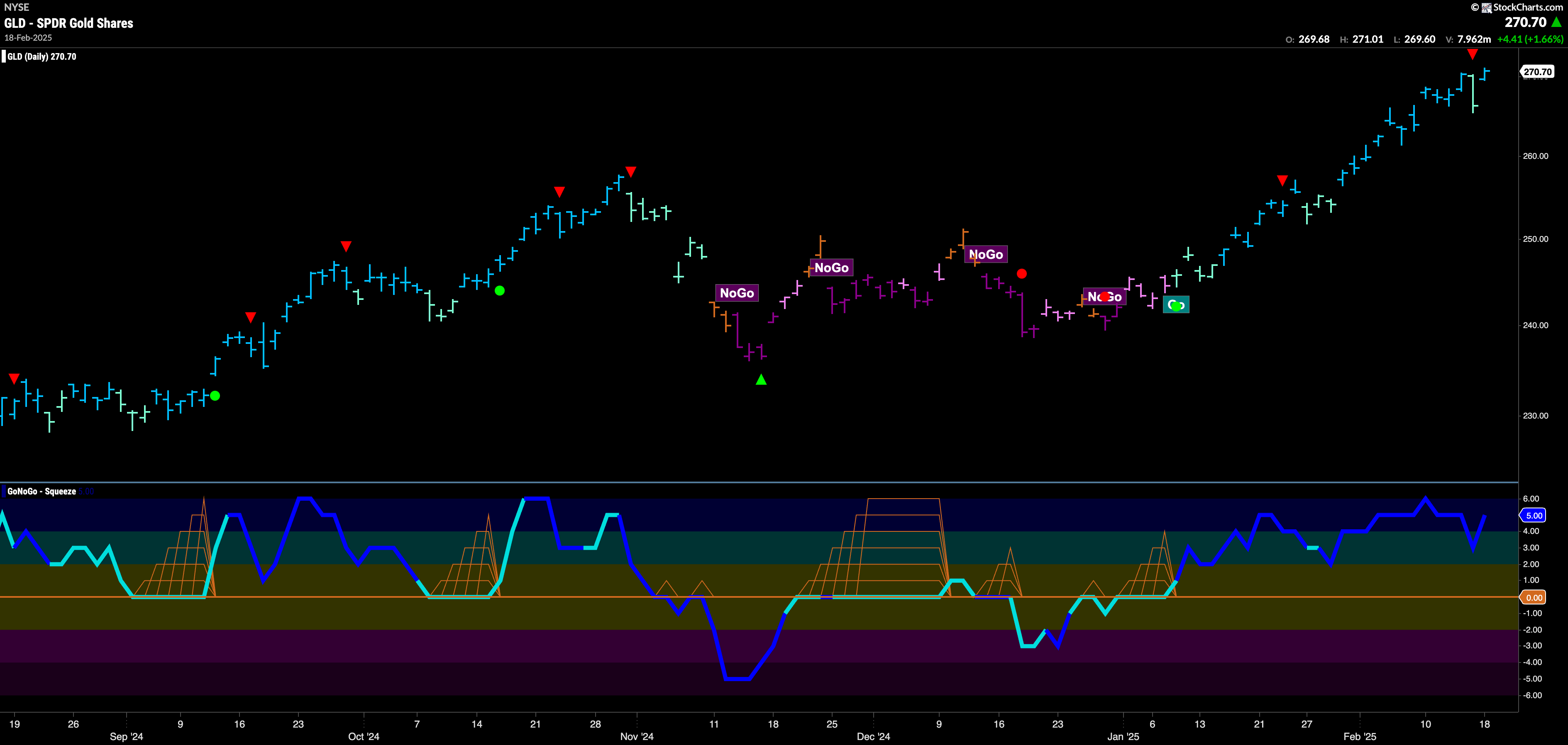Click the orange 0.00 zero-line tag
Screen dimensions: 1568x745
click(x=1534, y=598)
